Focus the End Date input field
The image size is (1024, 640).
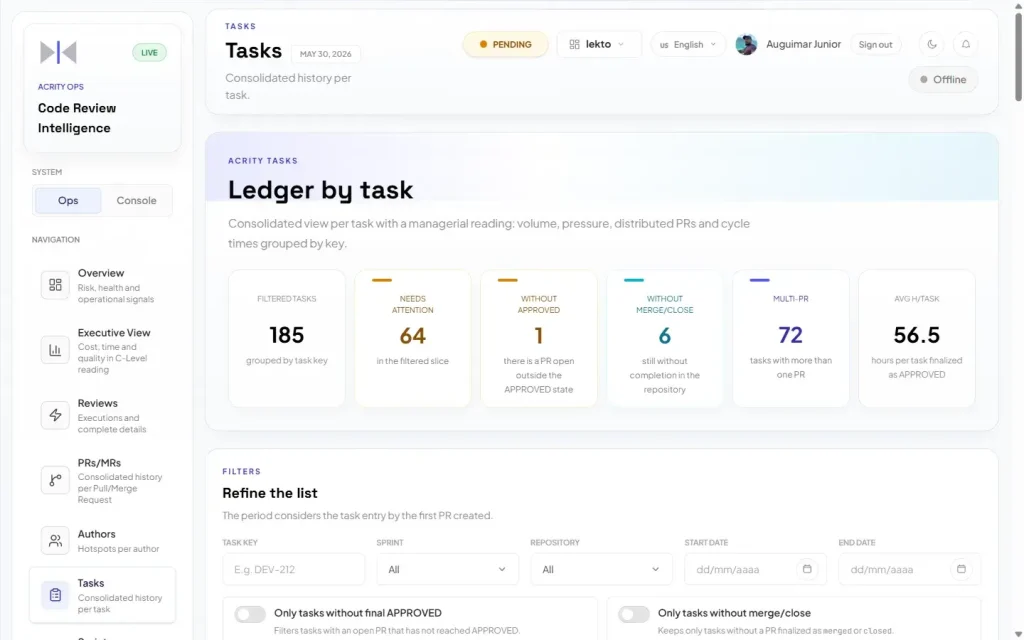click(910, 569)
